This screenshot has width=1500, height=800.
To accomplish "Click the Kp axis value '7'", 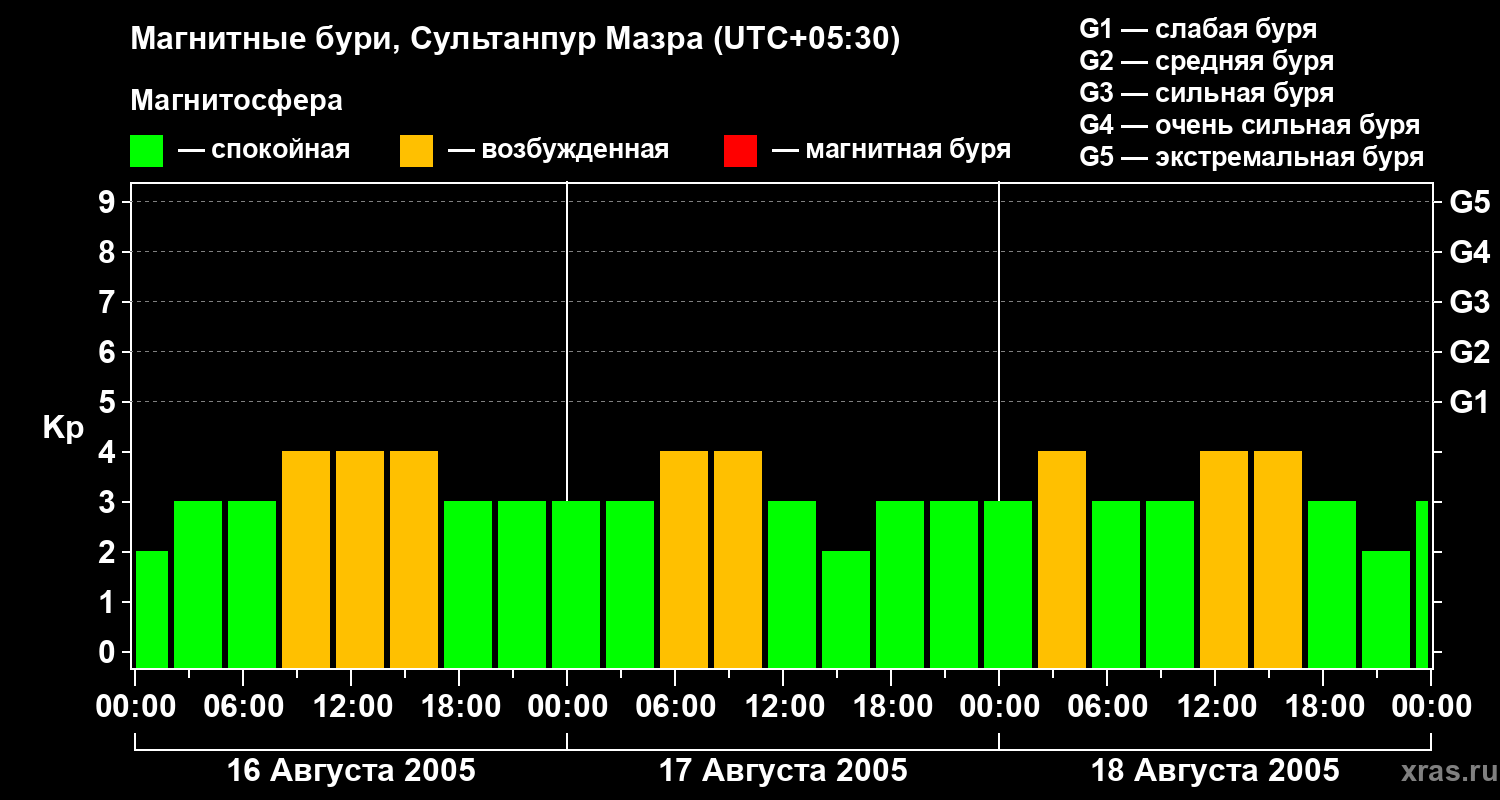I will (x=109, y=303).
